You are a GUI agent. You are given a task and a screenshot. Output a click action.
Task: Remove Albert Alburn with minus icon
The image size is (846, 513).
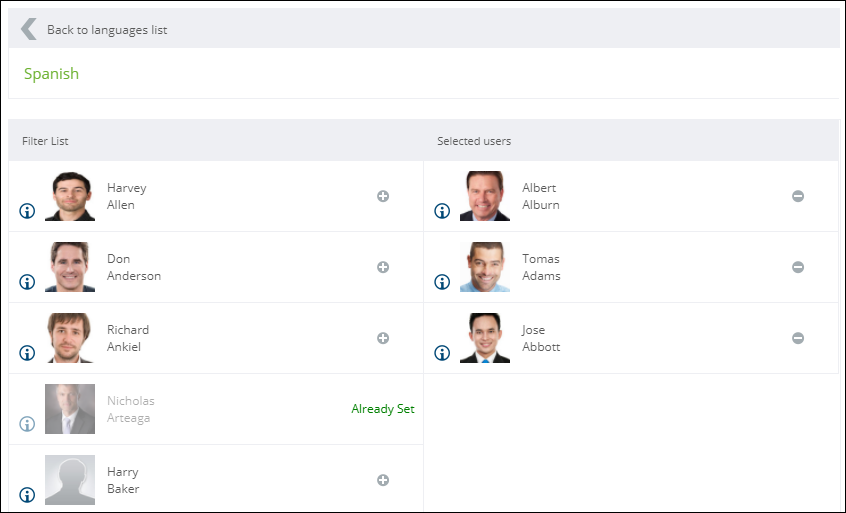click(x=798, y=196)
